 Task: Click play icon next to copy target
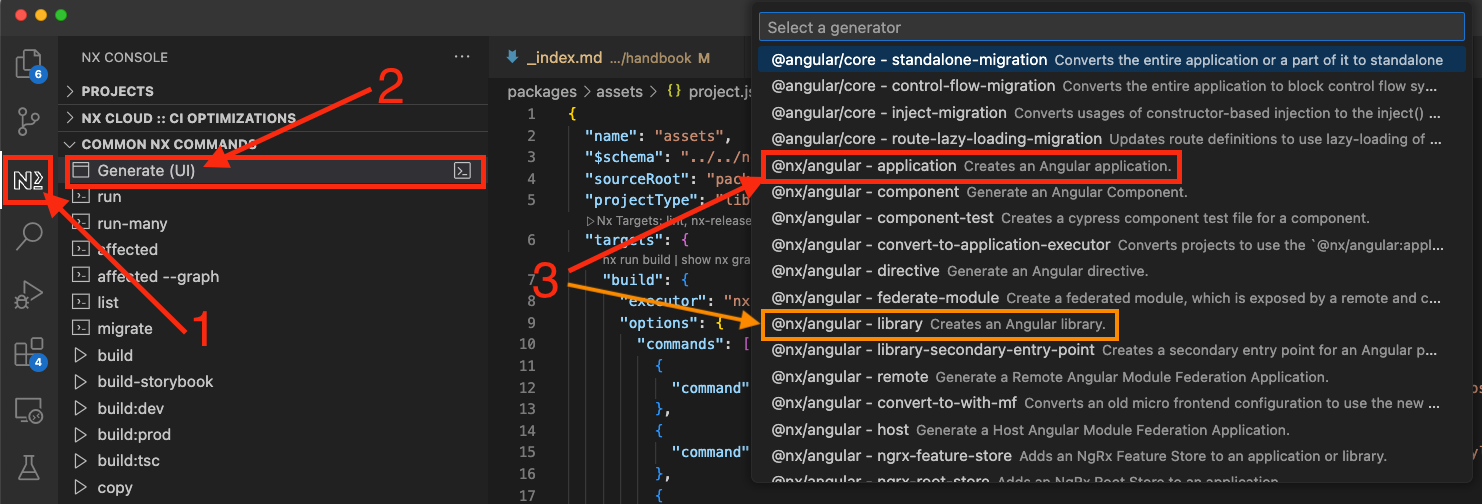[x=82, y=487]
